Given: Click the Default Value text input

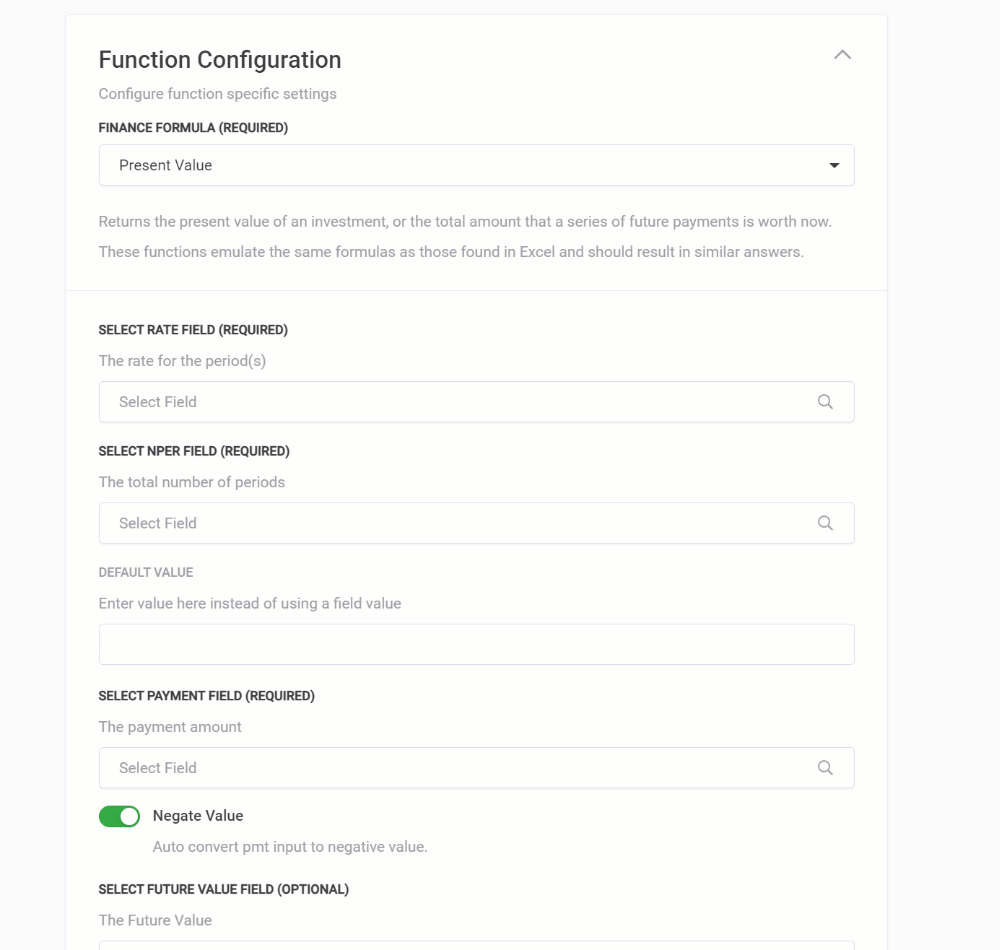Looking at the screenshot, I should (476, 645).
